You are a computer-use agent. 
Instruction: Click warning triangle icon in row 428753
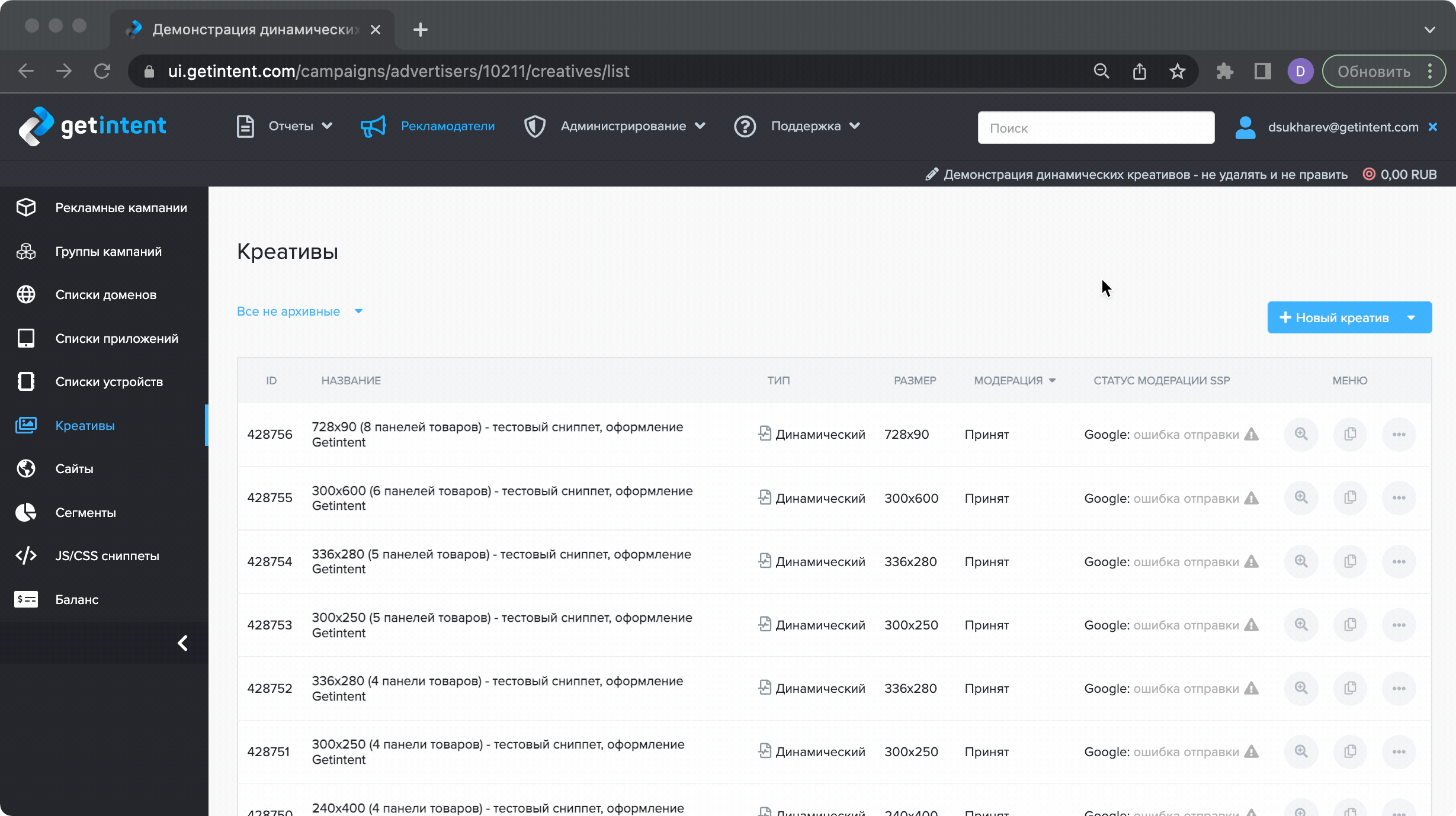point(1251,625)
